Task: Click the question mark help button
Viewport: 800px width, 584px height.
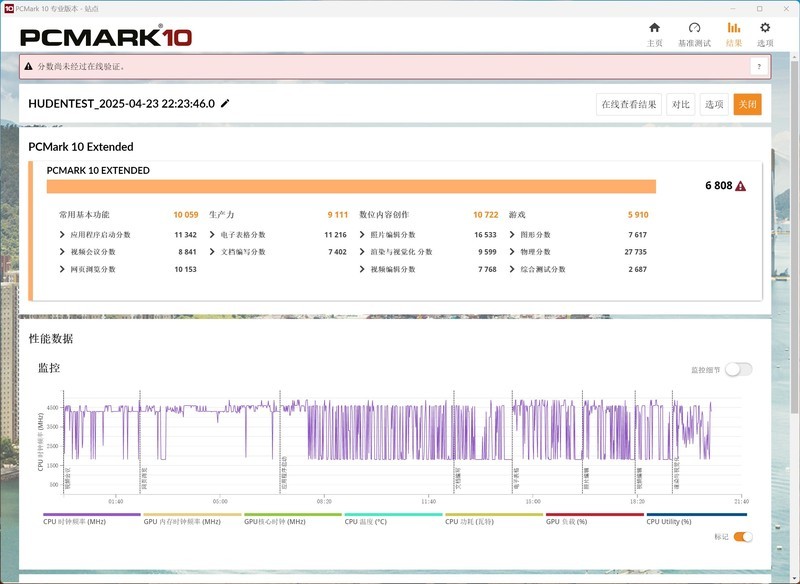Action: [759, 67]
